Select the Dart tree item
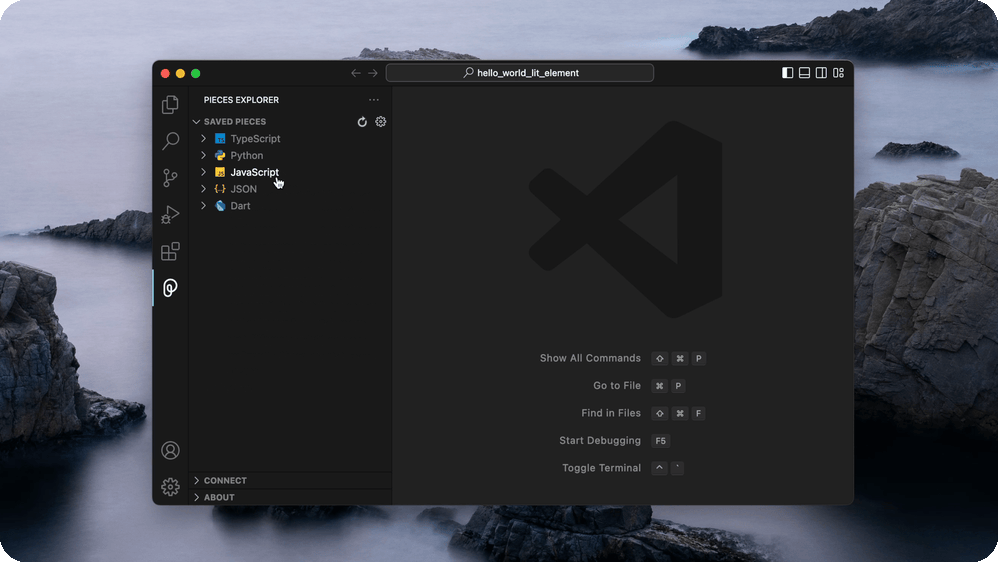The width and height of the screenshot is (998, 562). [291, 206]
